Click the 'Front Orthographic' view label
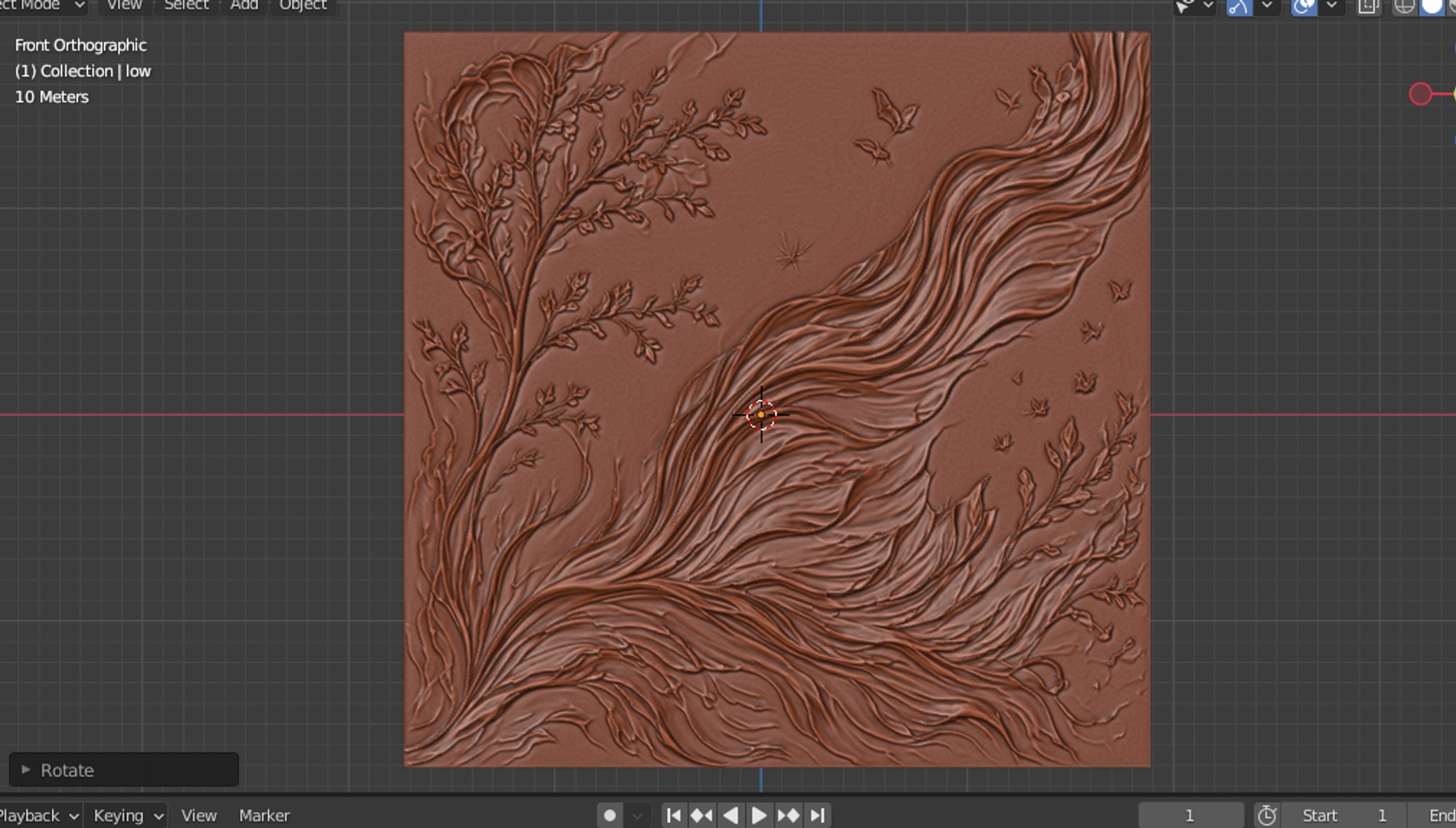 [81, 45]
